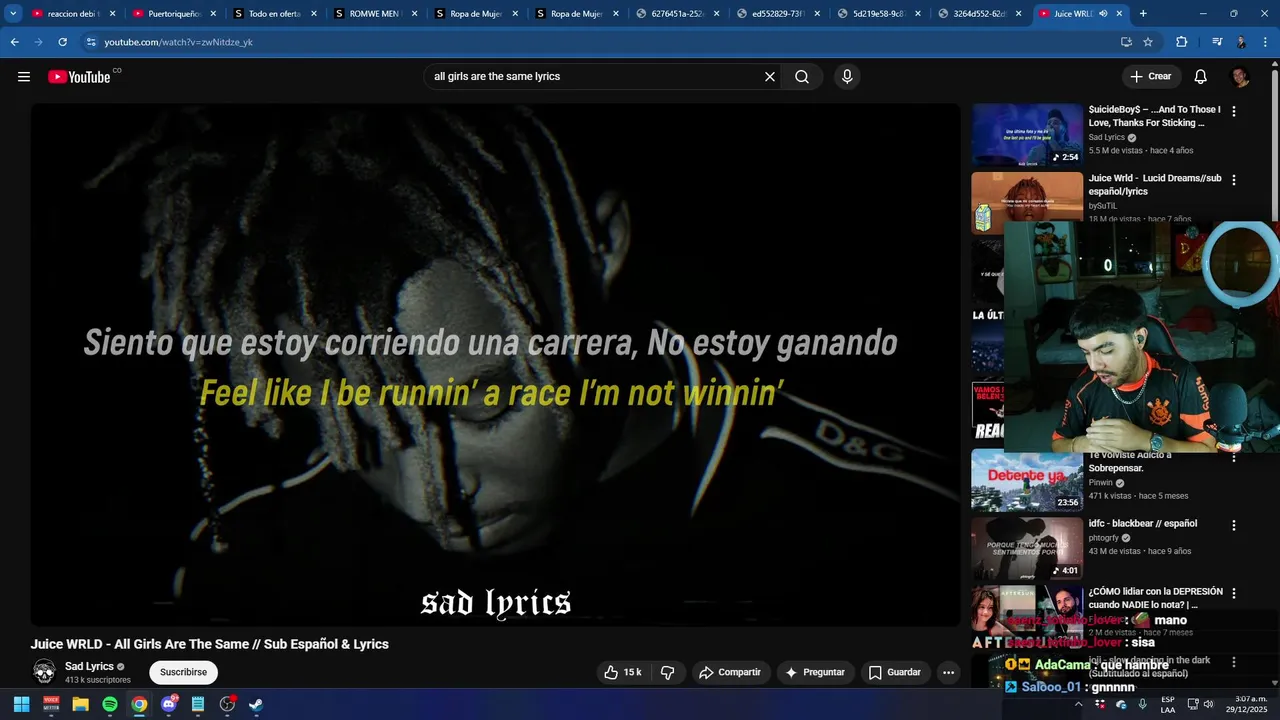1280x720 pixels.
Task: Switch to the ed552829 tab
Action: point(777,14)
